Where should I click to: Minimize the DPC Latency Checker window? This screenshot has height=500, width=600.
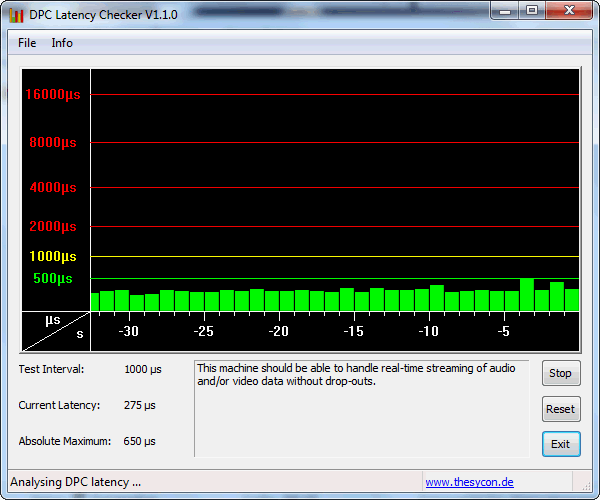(x=505, y=11)
